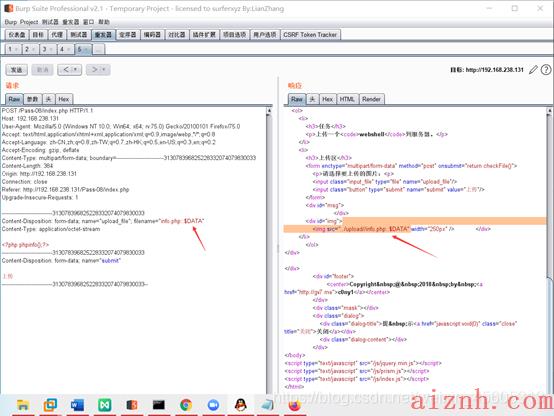554x416 pixels.
Task: Click the "Connection: close" header line
Action: coord(24,182)
